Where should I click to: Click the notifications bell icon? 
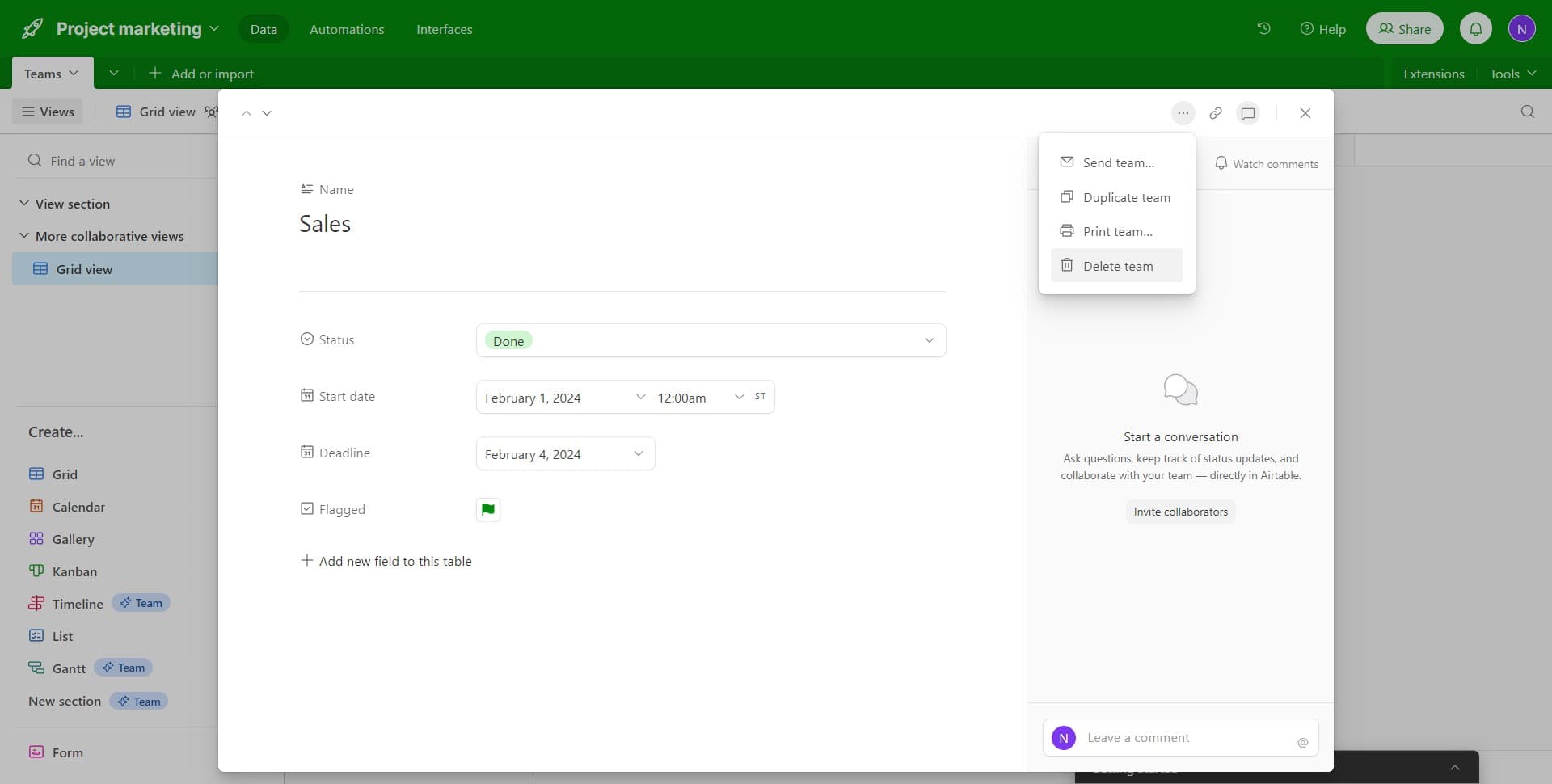pos(1475,29)
